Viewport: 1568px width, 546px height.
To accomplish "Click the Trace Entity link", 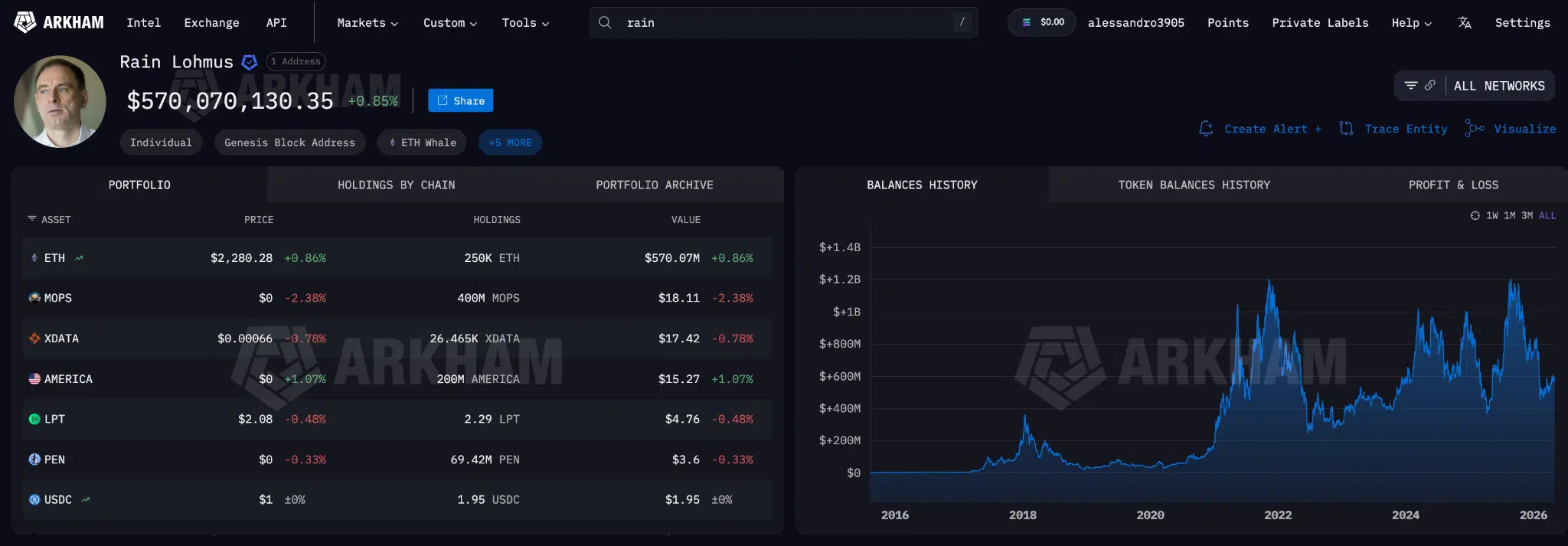I will click(x=1406, y=129).
